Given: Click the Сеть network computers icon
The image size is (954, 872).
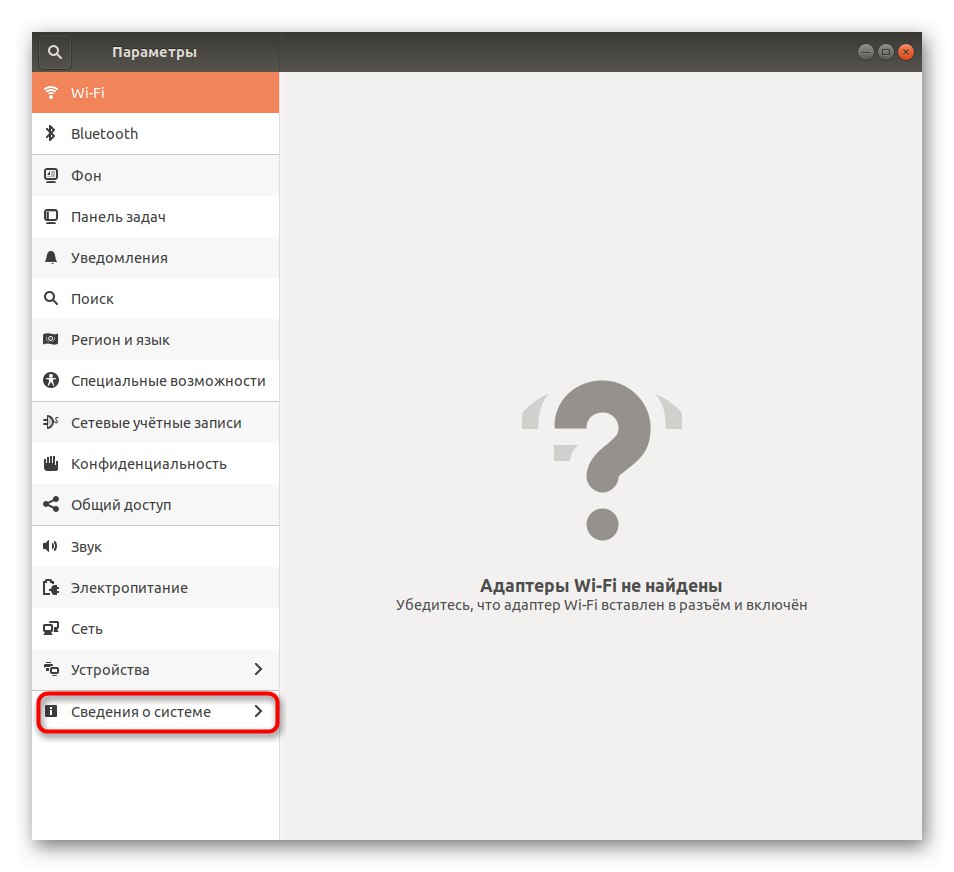Looking at the screenshot, I should point(51,628).
